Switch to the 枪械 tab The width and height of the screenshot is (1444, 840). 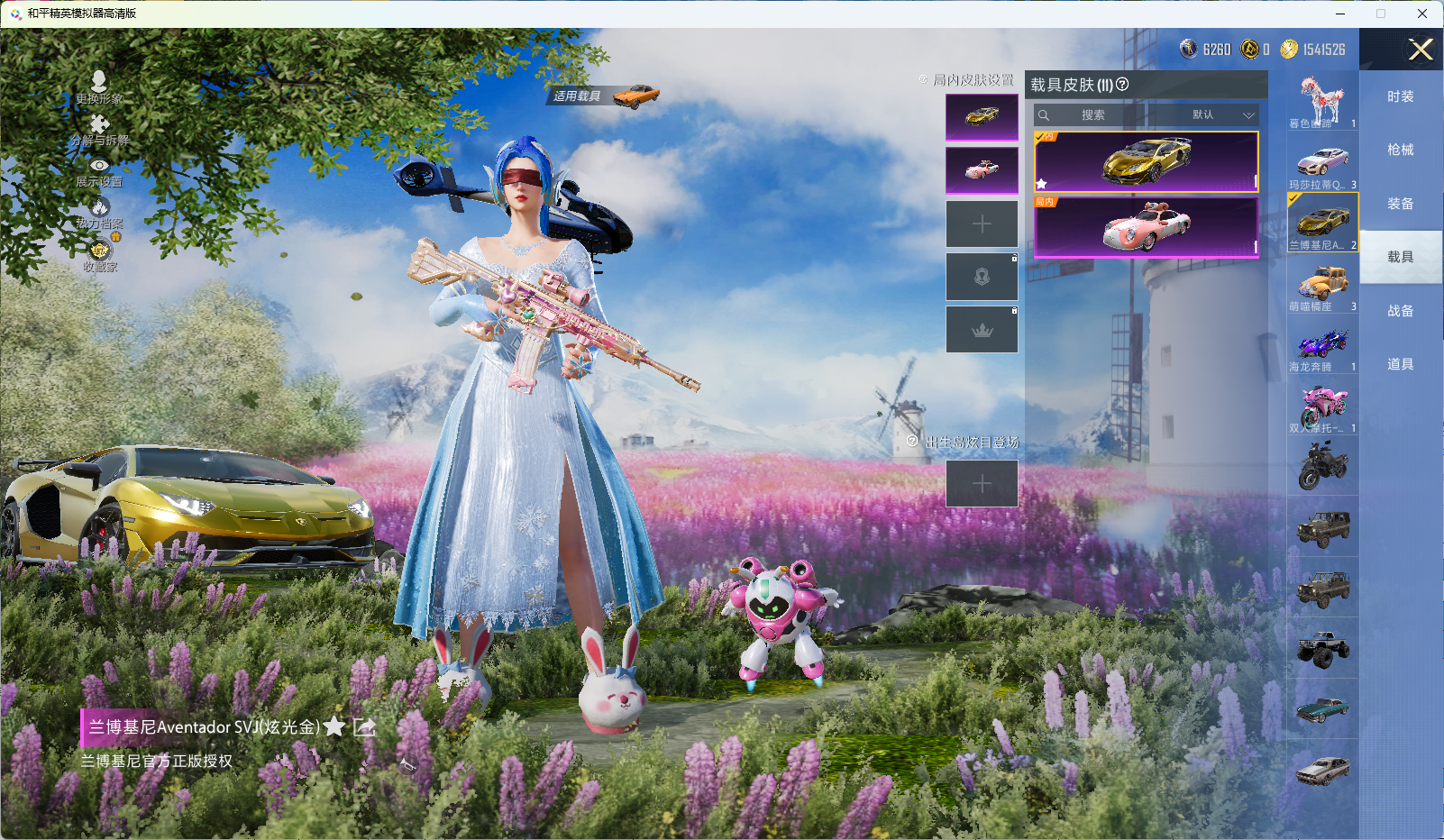tap(1401, 150)
